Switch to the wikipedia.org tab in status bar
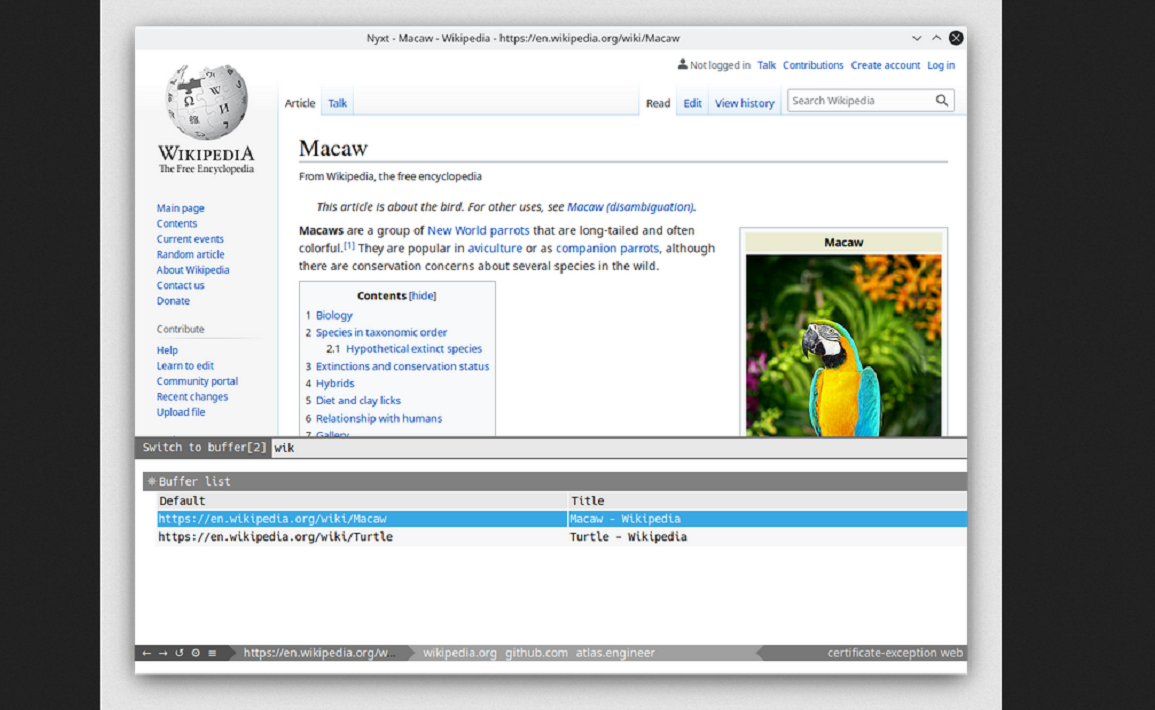 (459, 653)
